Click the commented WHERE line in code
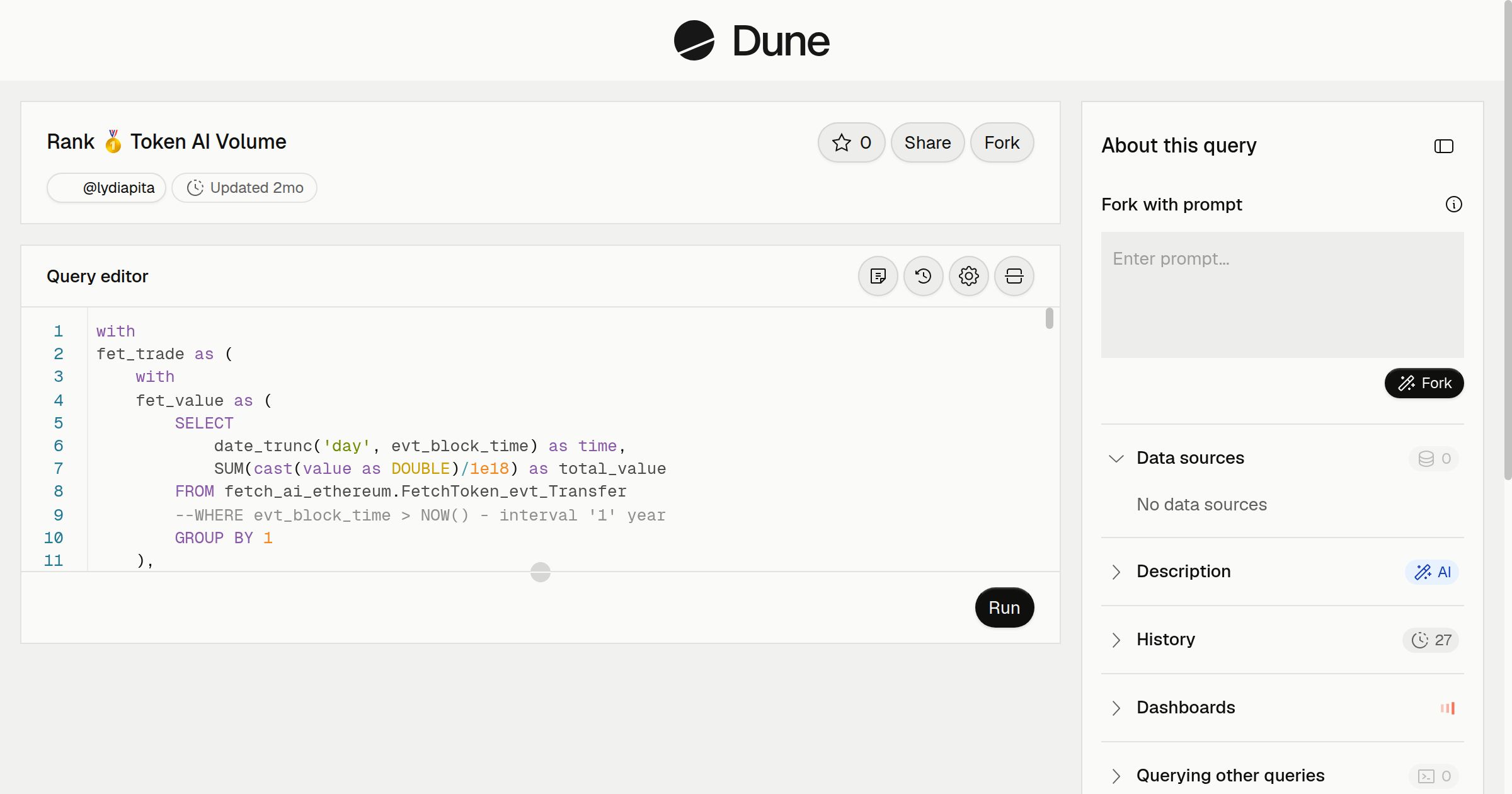The height and width of the screenshot is (794, 1512). tap(420, 515)
